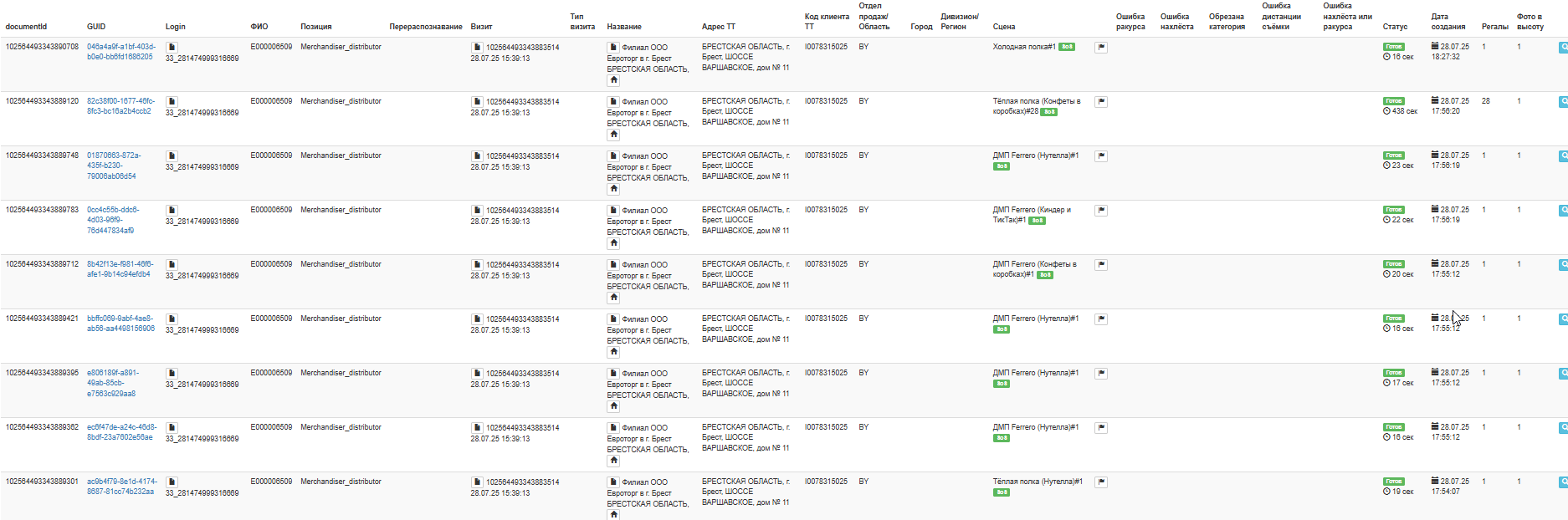This screenshot has width=1568, height=520.
Task: Click Login file icon in row 102564493343889748
Action: pos(172,156)
